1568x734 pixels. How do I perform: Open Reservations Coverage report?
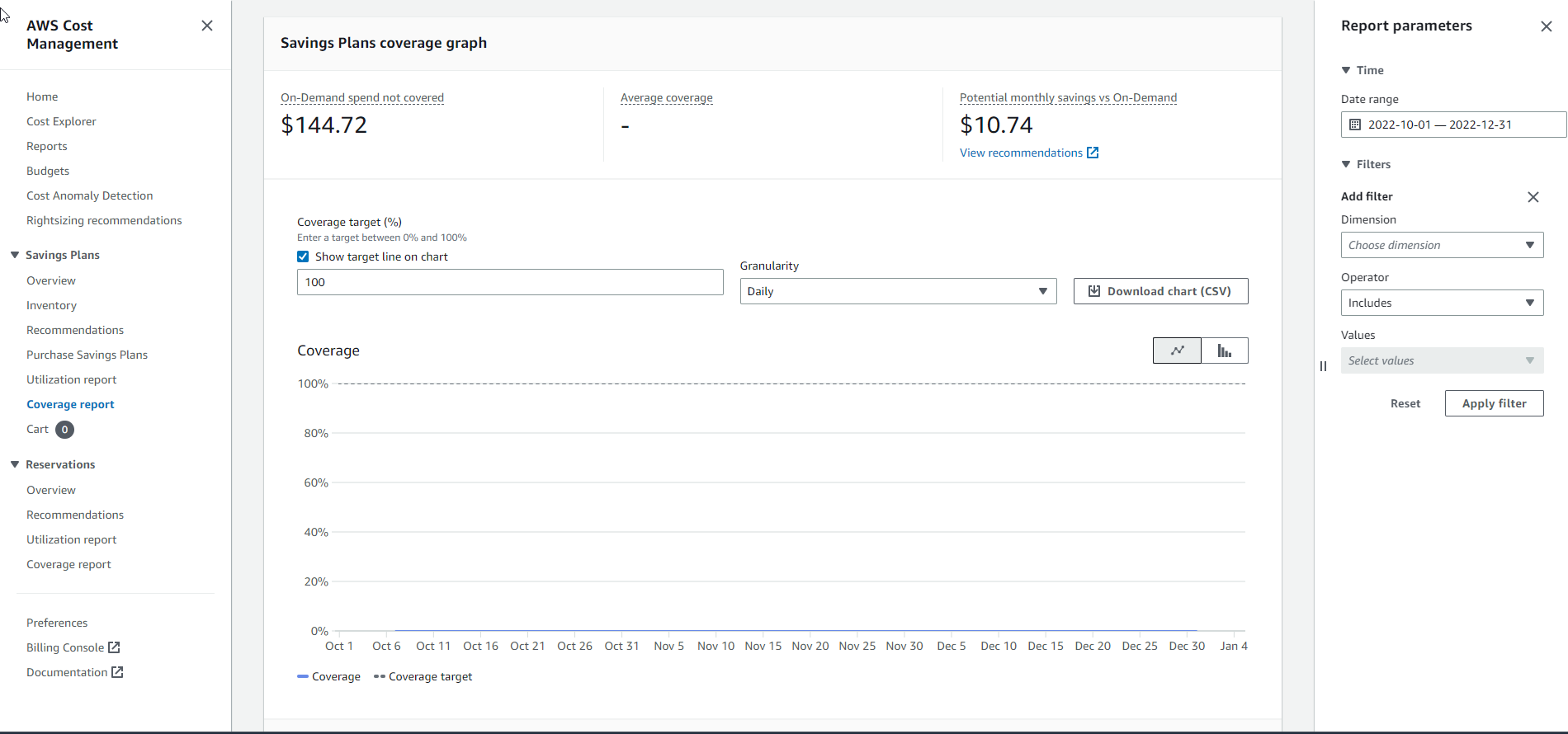pyautogui.click(x=68, y=564)
